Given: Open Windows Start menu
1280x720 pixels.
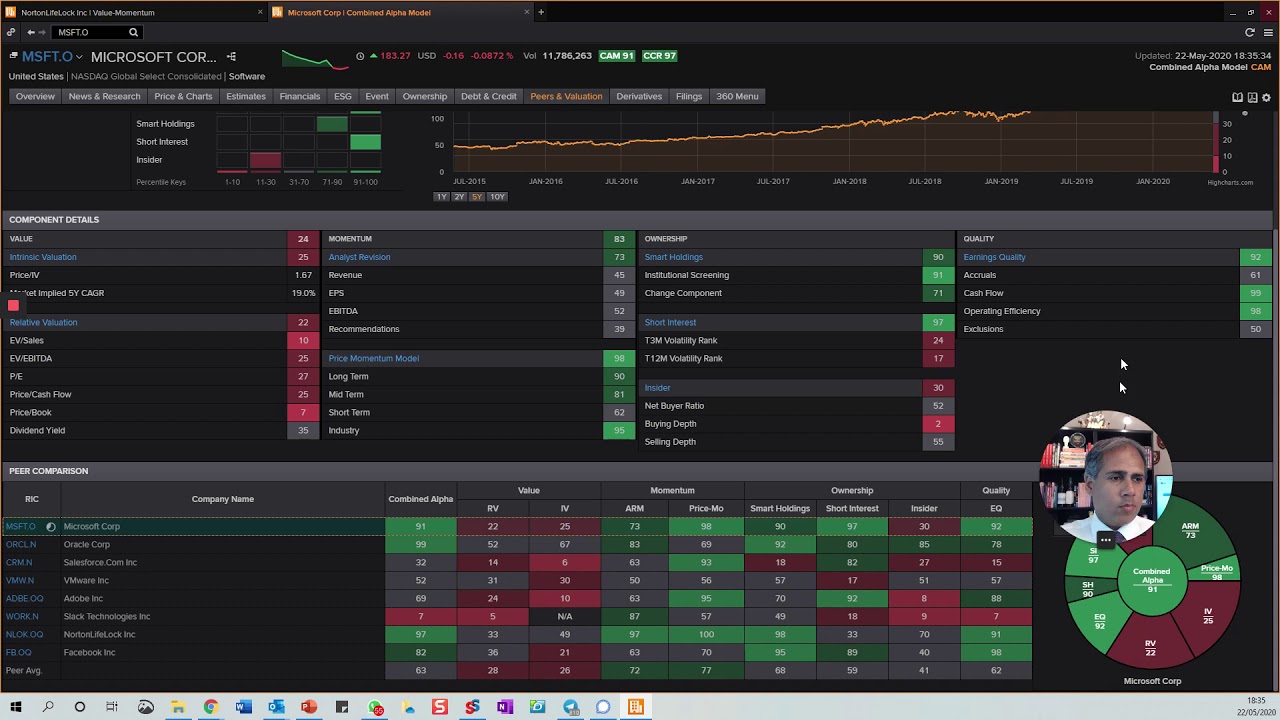Looking at the screenshot, I should [16, 707].
